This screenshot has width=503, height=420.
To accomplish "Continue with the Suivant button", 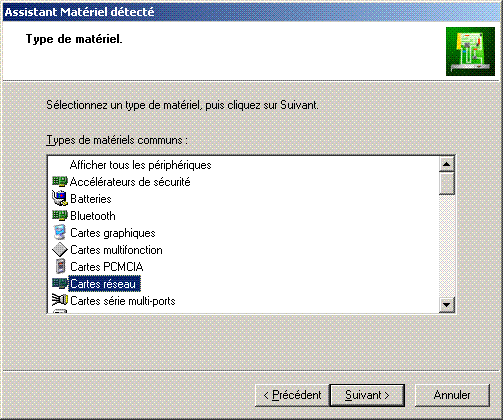I will point(367,395).
